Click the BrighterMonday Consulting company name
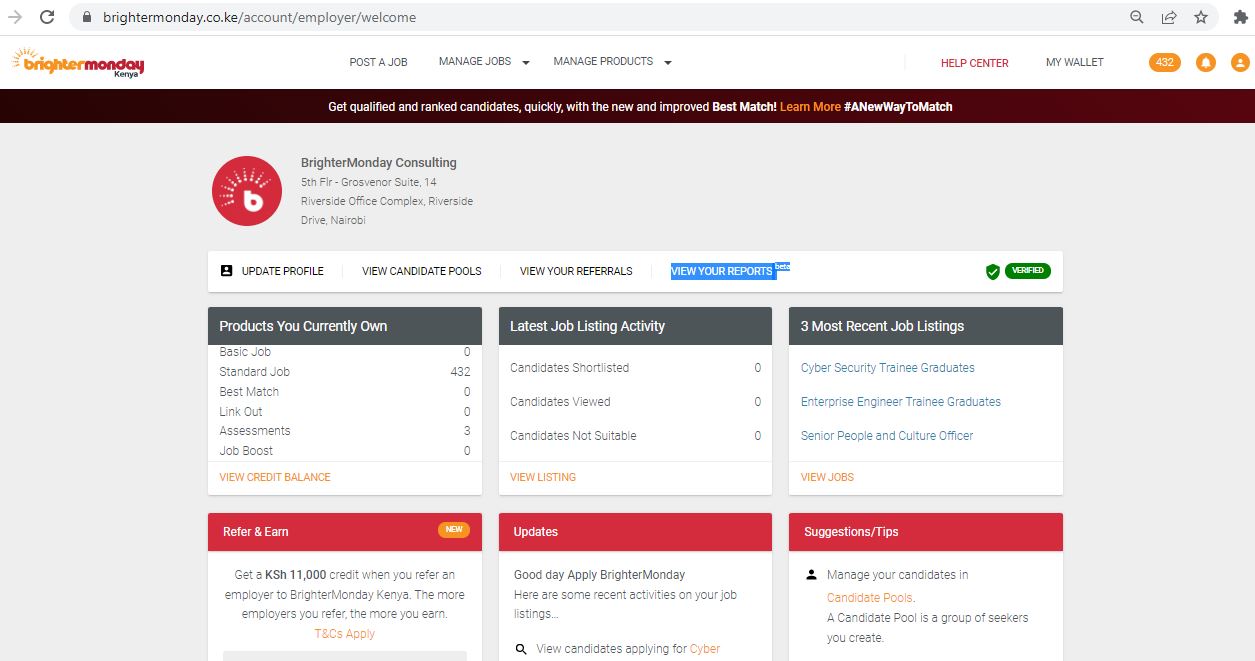Viewport: 1255px width, 661px height. (x=379, y=163)
